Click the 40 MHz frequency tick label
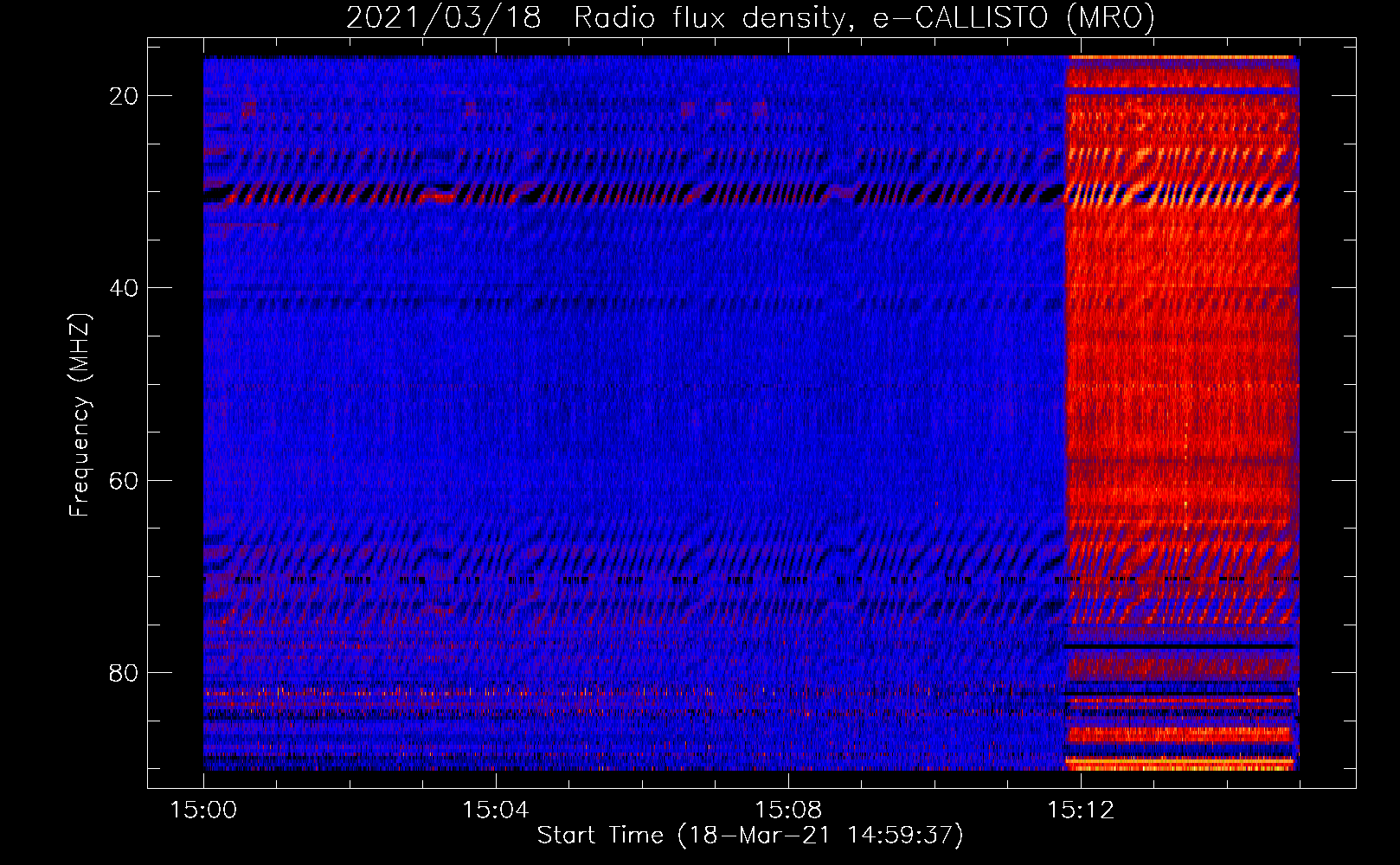This screenshot has height=865, width=1400. click(124, 288)
